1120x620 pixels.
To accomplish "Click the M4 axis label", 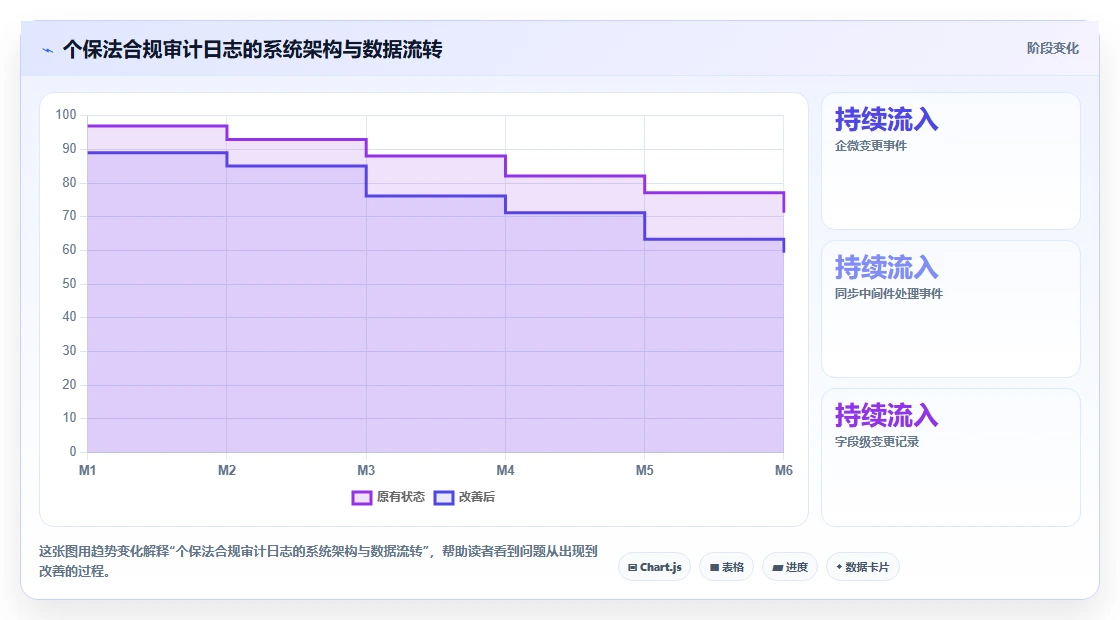I will [505, 470].
